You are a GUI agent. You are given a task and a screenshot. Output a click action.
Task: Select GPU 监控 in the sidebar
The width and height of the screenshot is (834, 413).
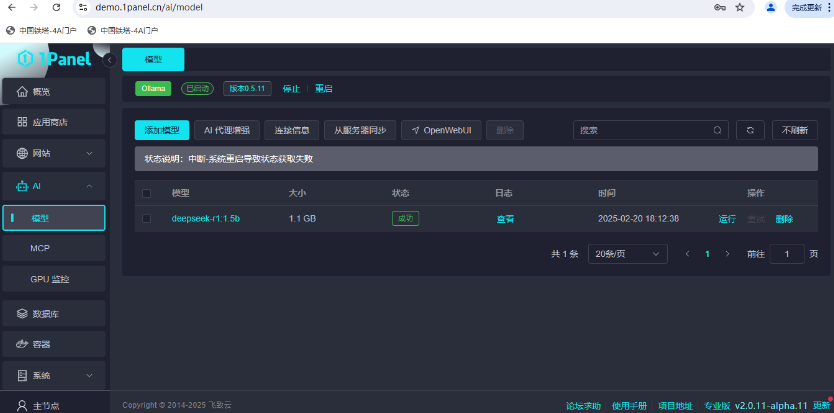(50, 278)
